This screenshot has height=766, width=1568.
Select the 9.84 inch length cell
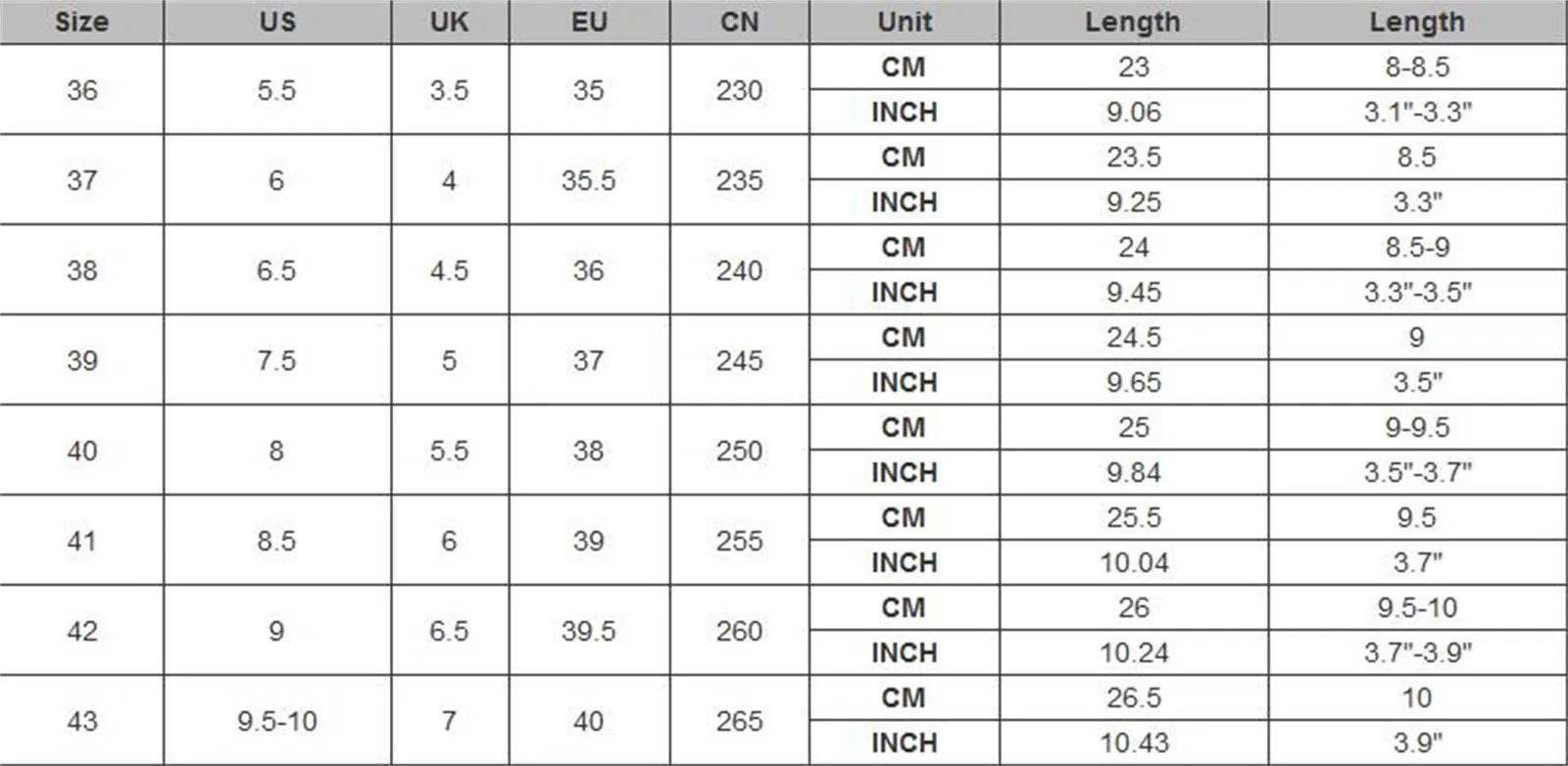point(1134,473)
